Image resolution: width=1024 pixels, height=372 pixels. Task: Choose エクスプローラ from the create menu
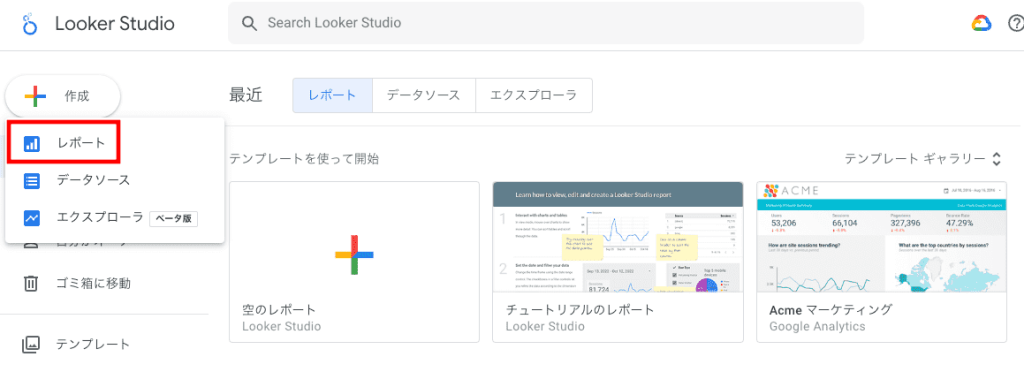(x=115, y=218)
